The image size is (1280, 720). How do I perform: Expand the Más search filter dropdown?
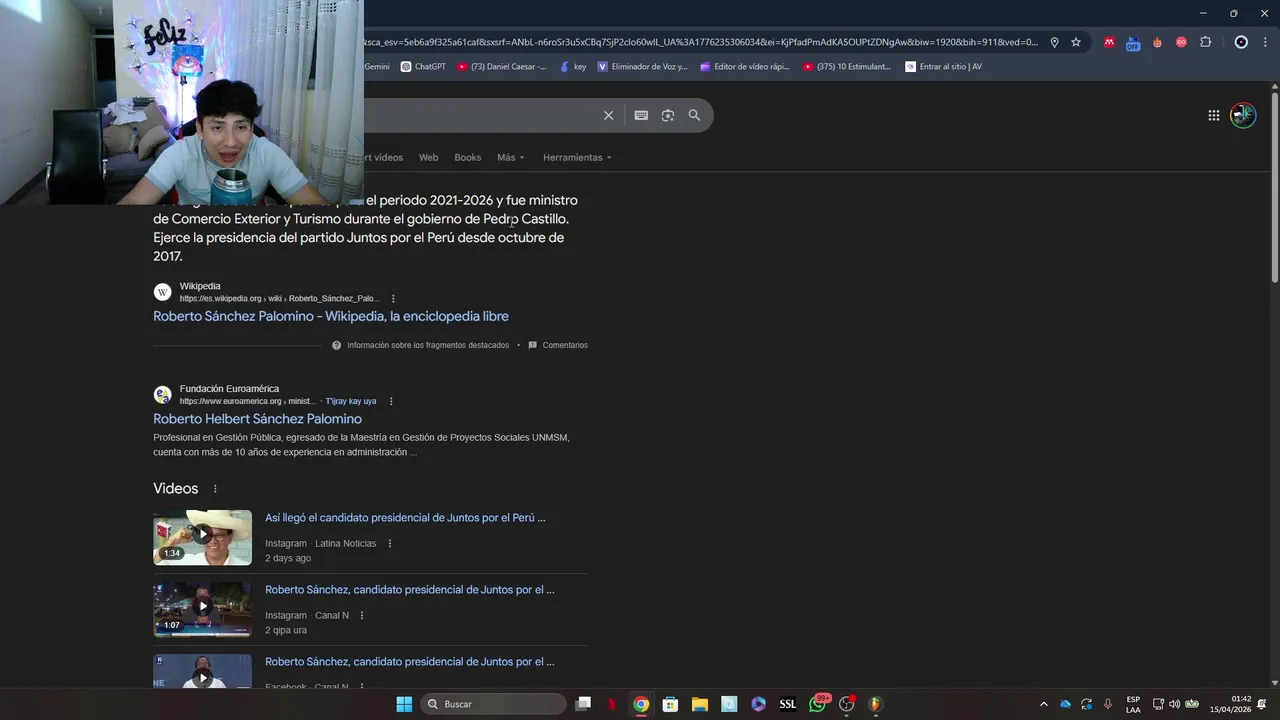pos(511,157)
